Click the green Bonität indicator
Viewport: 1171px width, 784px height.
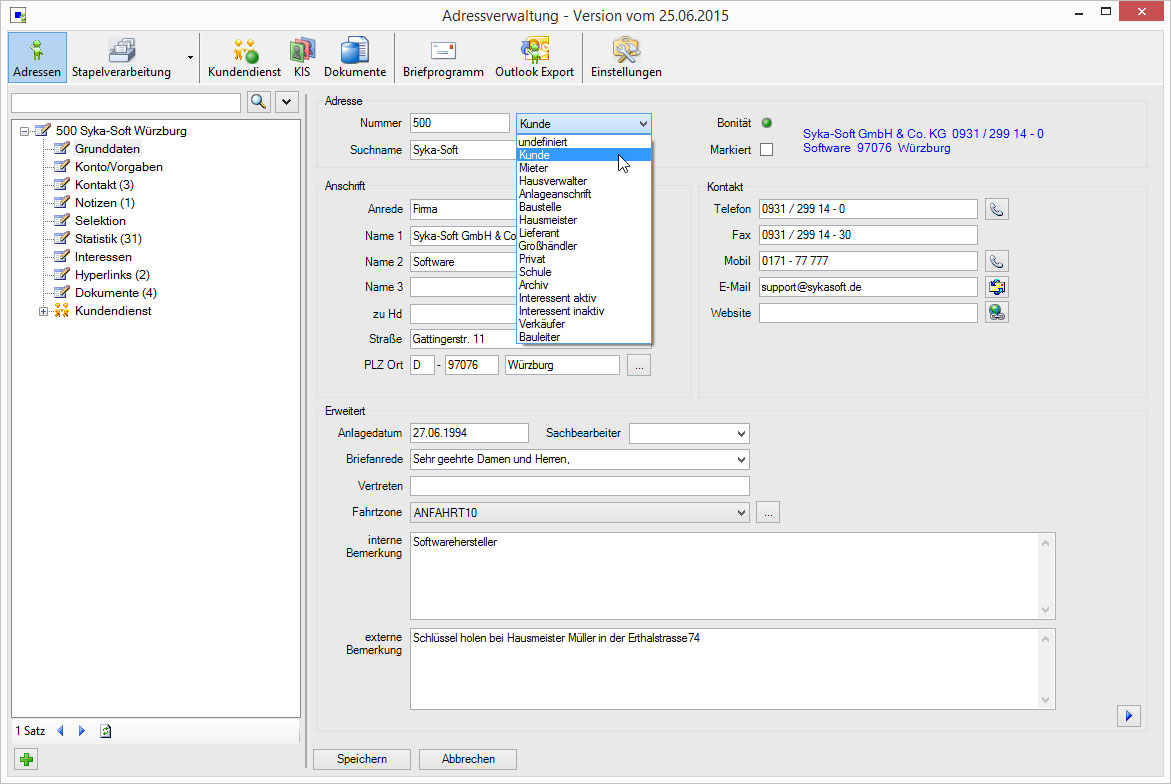tap(767, 123)
